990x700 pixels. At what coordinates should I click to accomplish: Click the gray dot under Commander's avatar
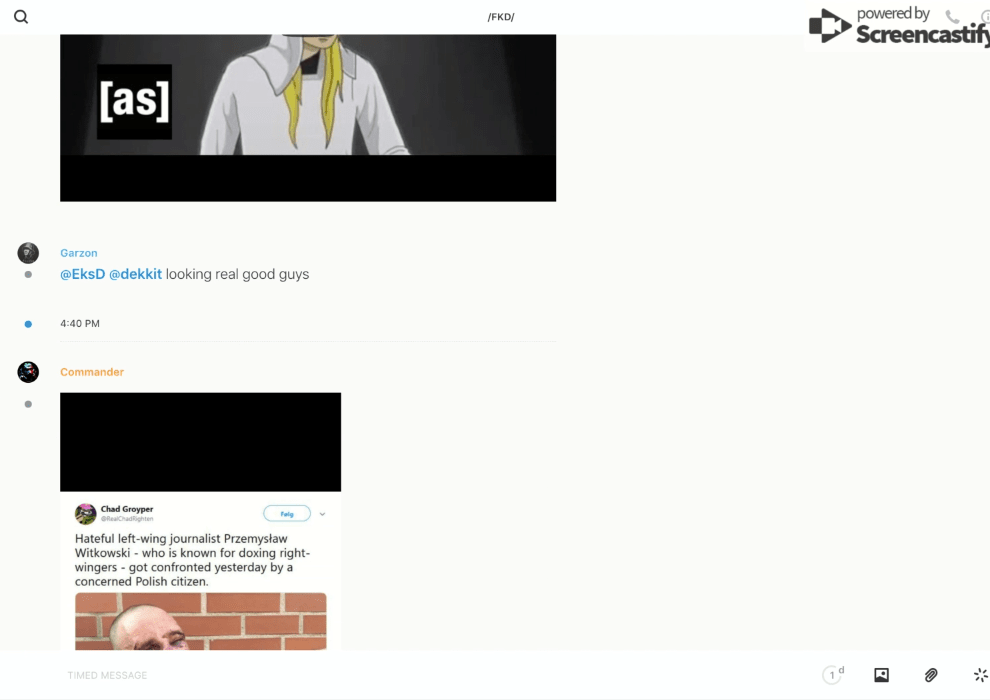pos(28,404)
